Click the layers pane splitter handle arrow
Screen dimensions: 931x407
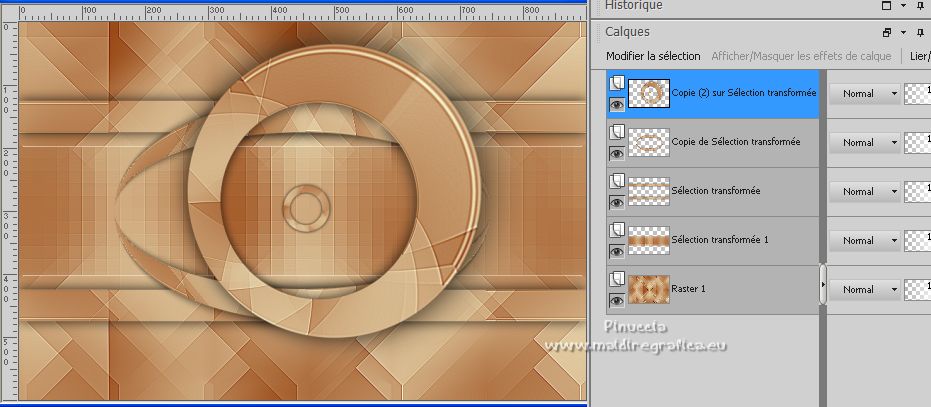tap(823, 285)
